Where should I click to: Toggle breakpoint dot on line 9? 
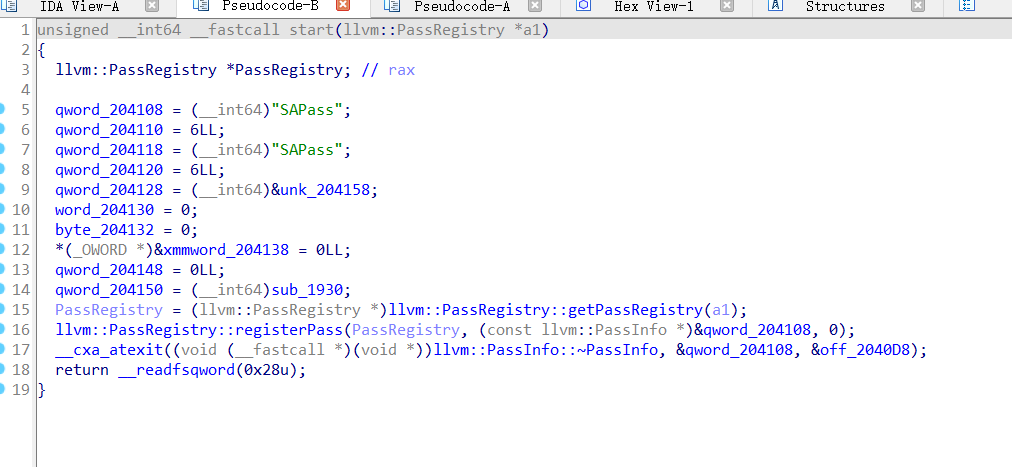coord(2,189)
